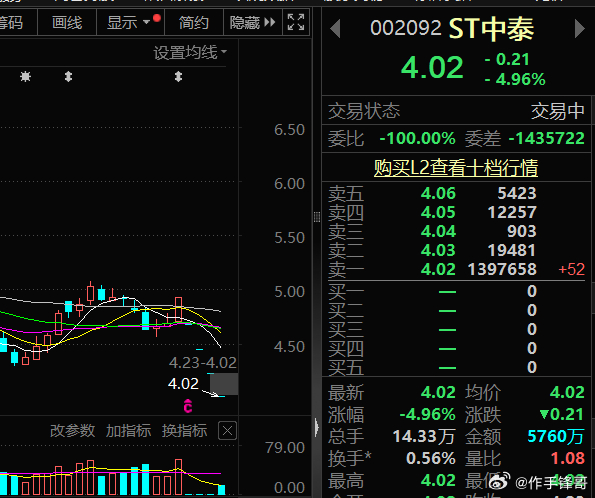Click the sun-shaped event marker on chart

tap(25, 77)
